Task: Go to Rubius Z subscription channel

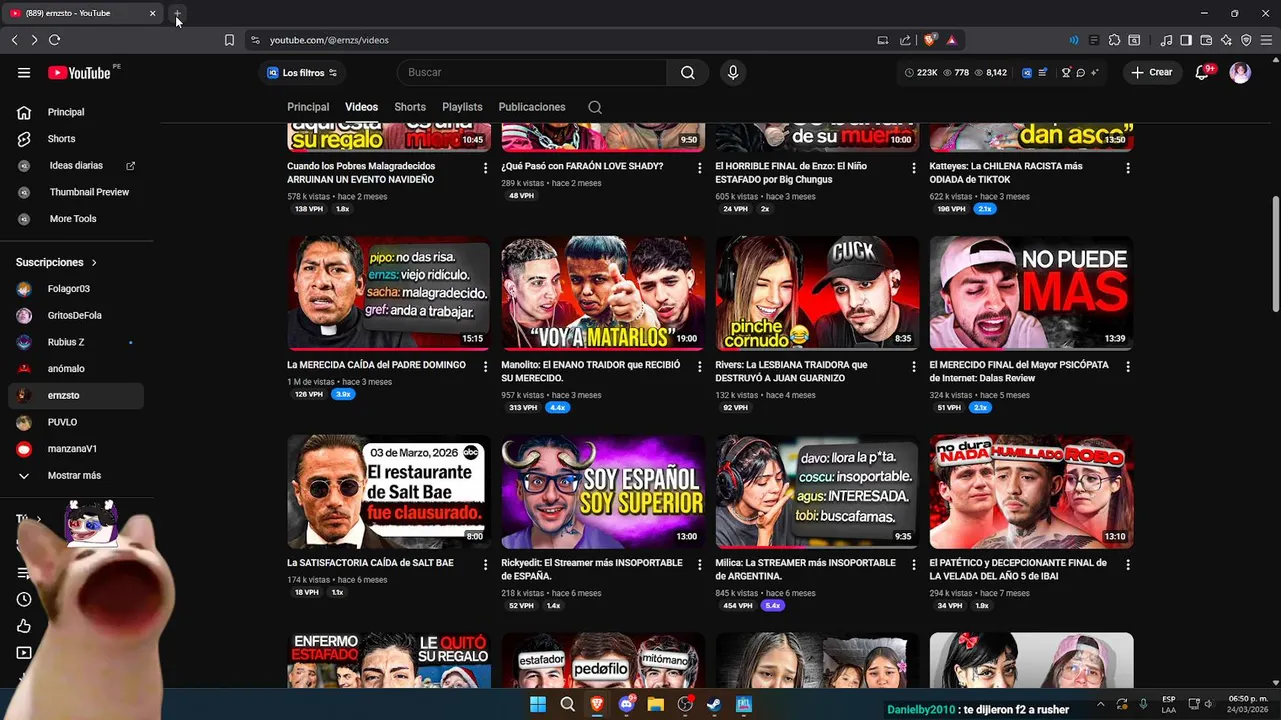Action: (x=76, y=342)
